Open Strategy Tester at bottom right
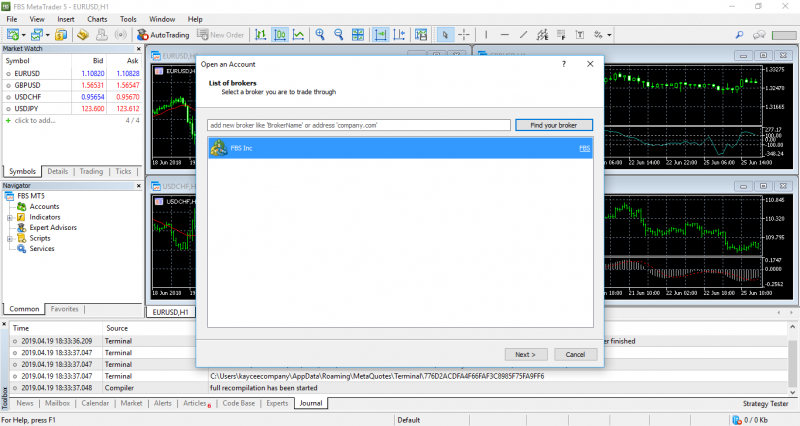This screenshot has height=426, width=800. tap(765, 404)
